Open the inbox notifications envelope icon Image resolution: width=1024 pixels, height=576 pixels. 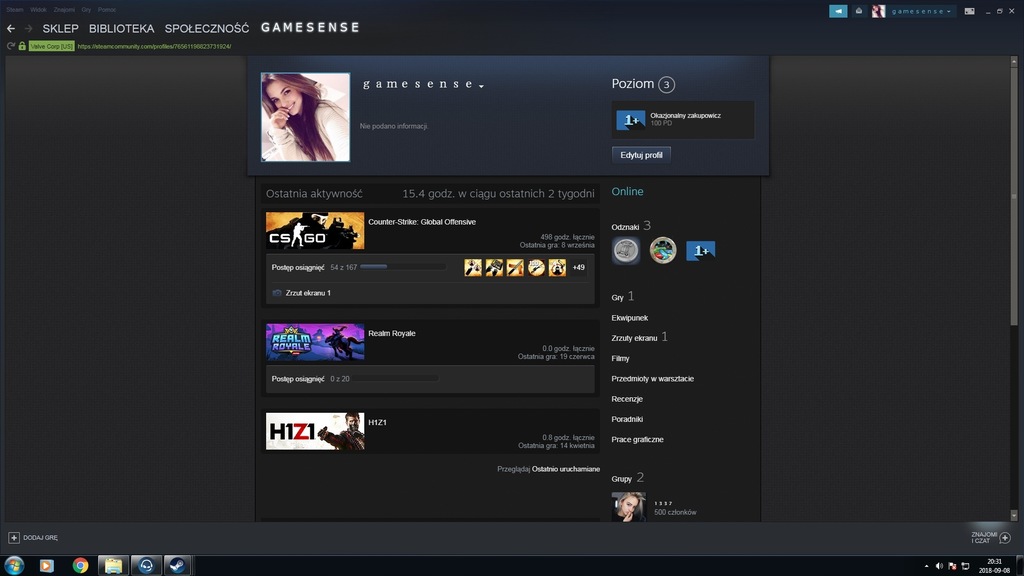coord(858,11)
